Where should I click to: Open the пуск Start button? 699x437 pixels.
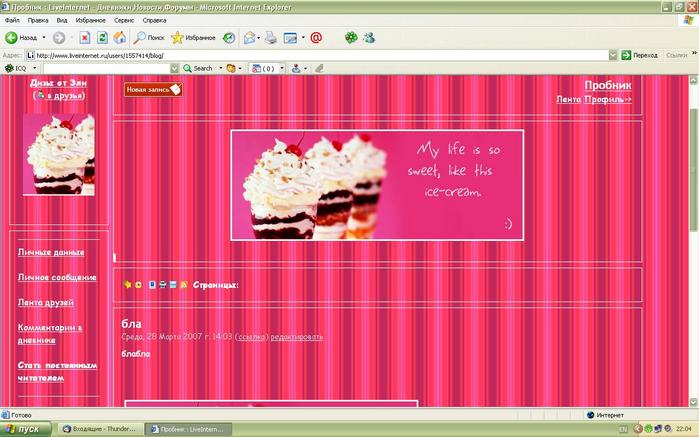click(x=25, y=429)
